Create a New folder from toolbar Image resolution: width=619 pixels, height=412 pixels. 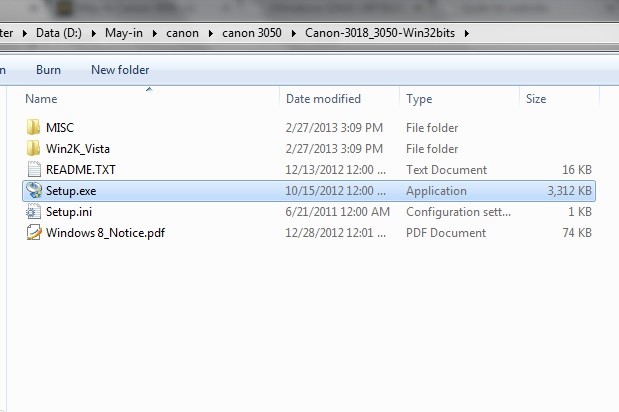120,70
